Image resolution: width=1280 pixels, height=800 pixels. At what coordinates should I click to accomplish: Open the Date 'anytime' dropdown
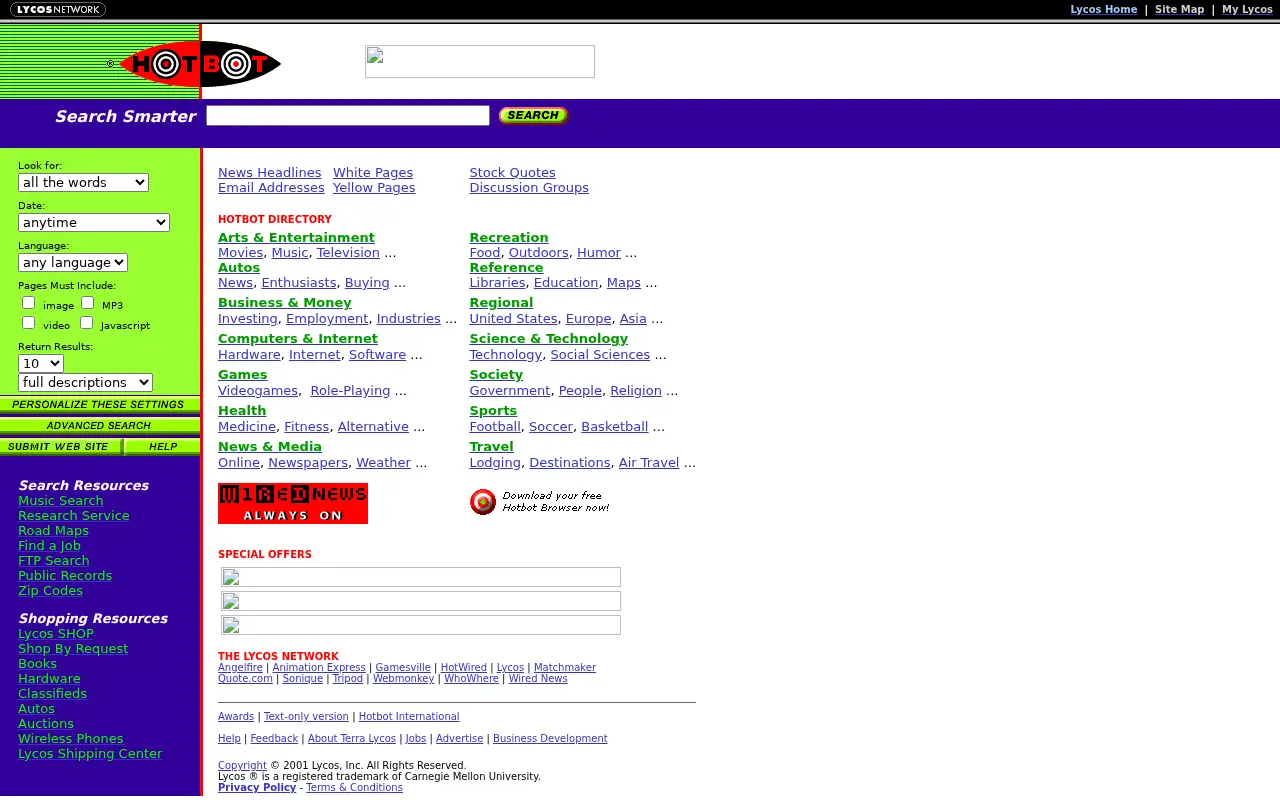pyautogui.click(x=94, y=222)
